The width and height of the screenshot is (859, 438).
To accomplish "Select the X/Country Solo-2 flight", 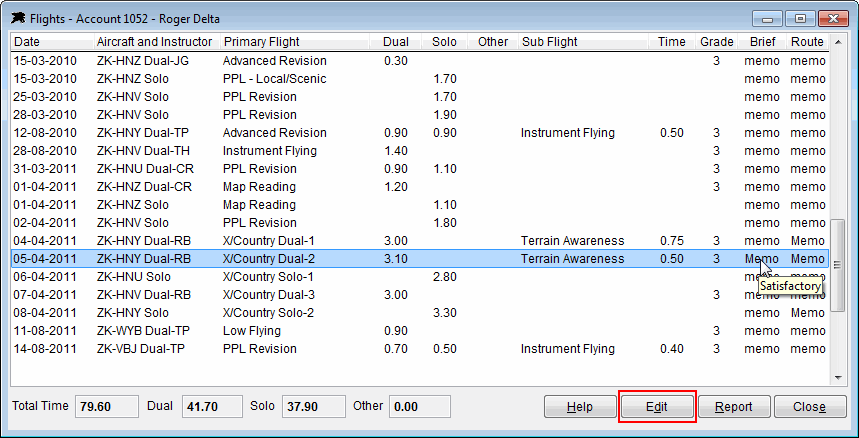I will point(268,313).
